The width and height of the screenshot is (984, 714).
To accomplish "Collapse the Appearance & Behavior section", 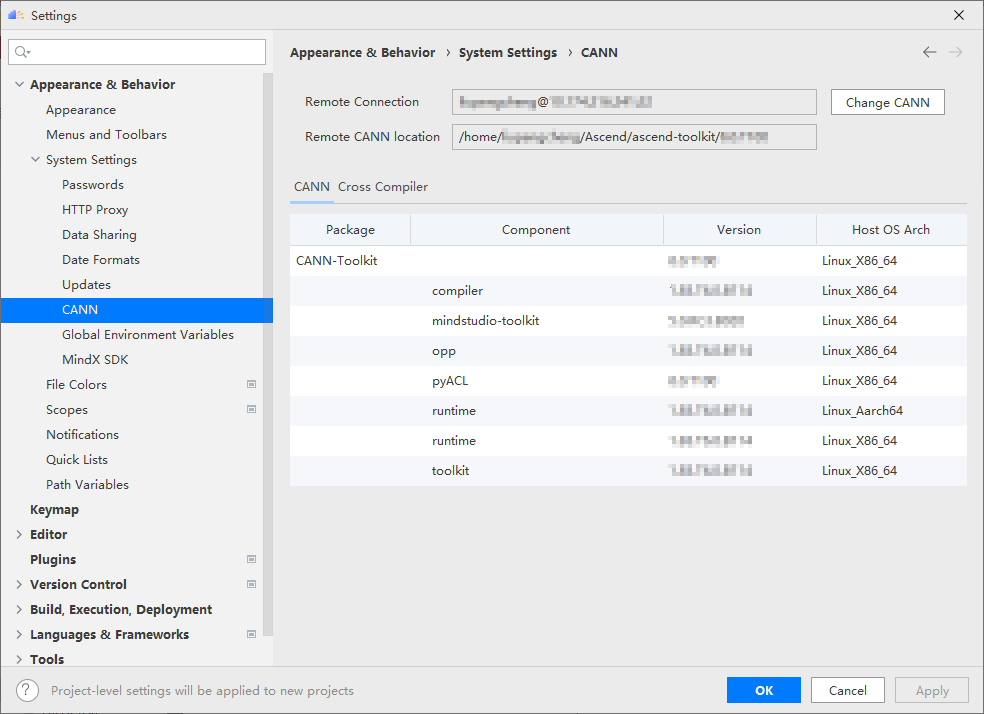I will pos(19,84).
